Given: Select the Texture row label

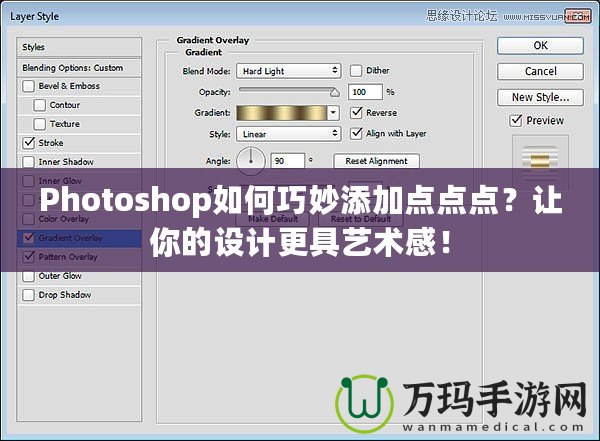Looking at the screenshot, I should (x=65, y=124).
